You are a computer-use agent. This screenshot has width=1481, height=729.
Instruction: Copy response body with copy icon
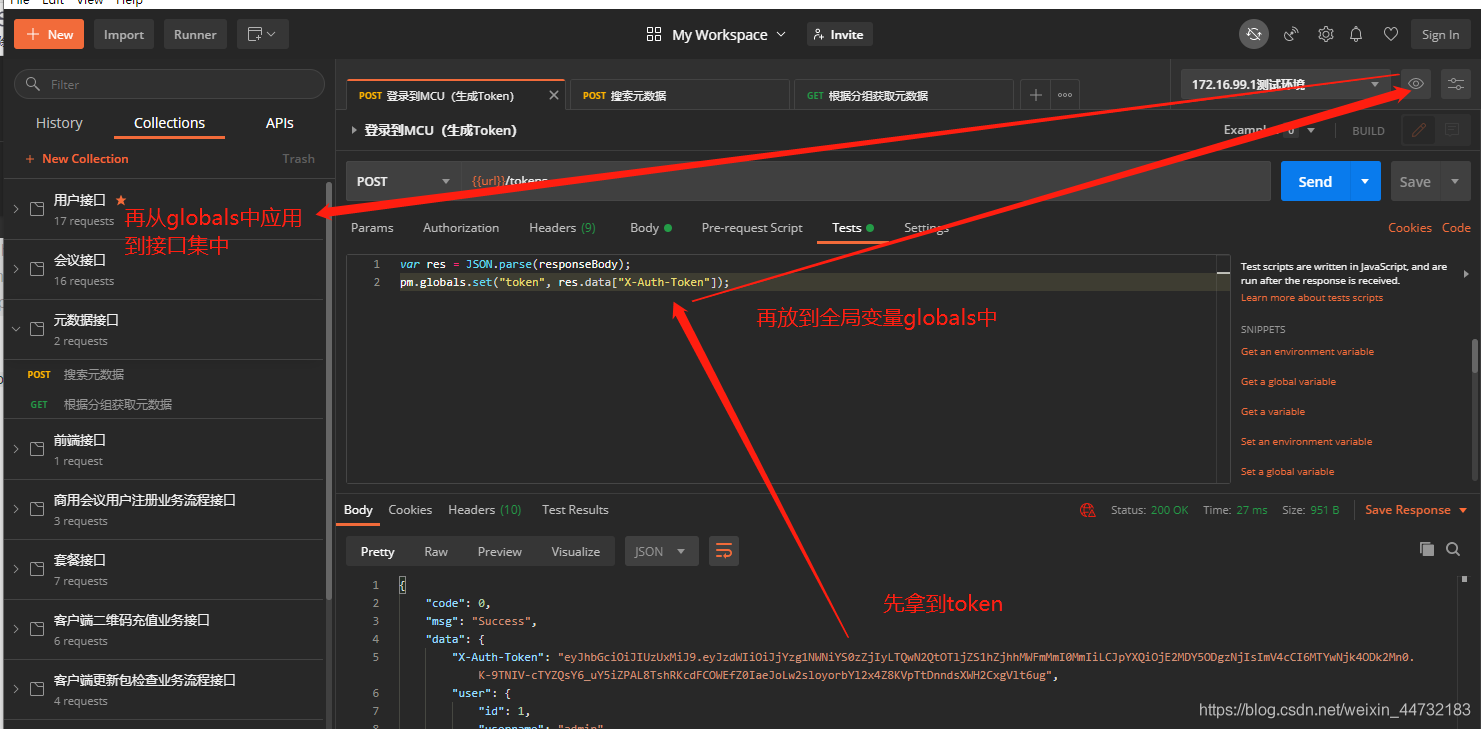1427,549
